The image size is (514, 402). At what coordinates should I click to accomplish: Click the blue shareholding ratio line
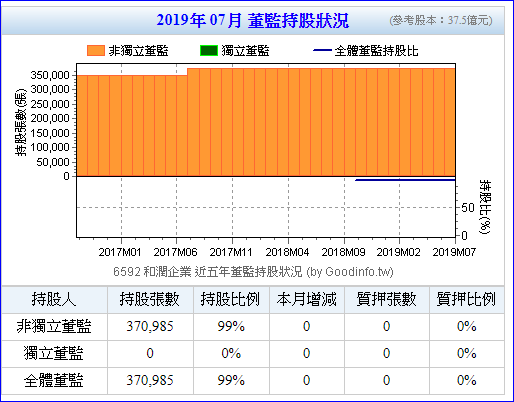coord(405,180)
